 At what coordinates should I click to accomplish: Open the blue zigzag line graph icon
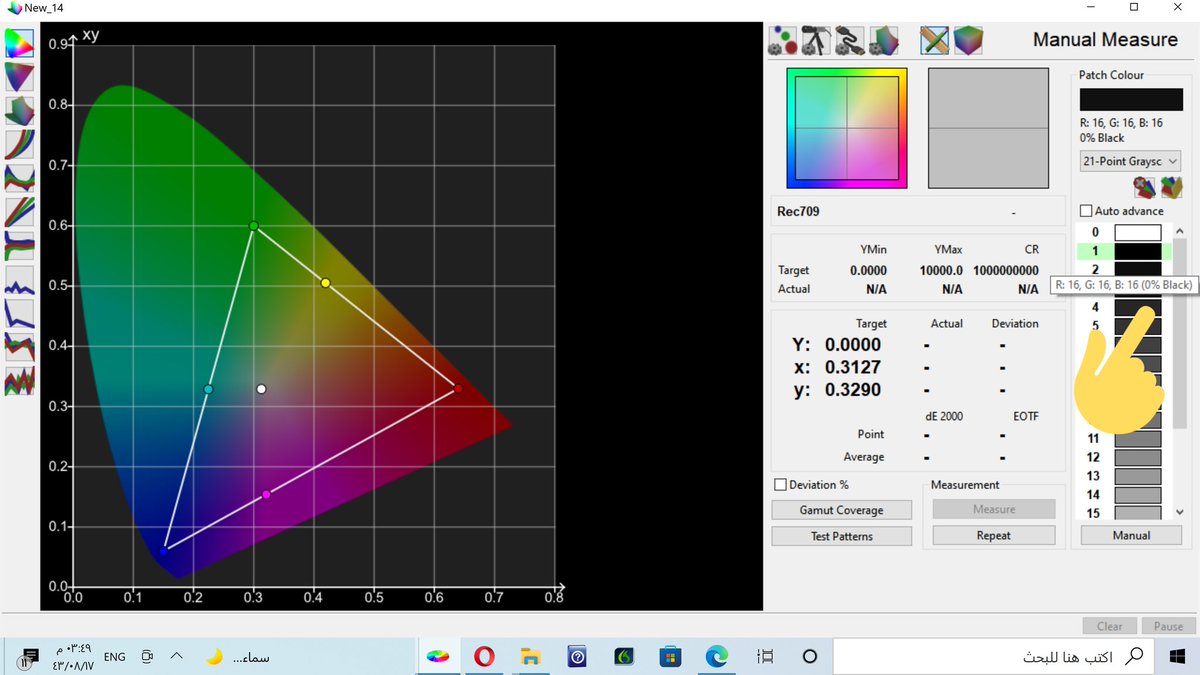click(x=20, y=280)
